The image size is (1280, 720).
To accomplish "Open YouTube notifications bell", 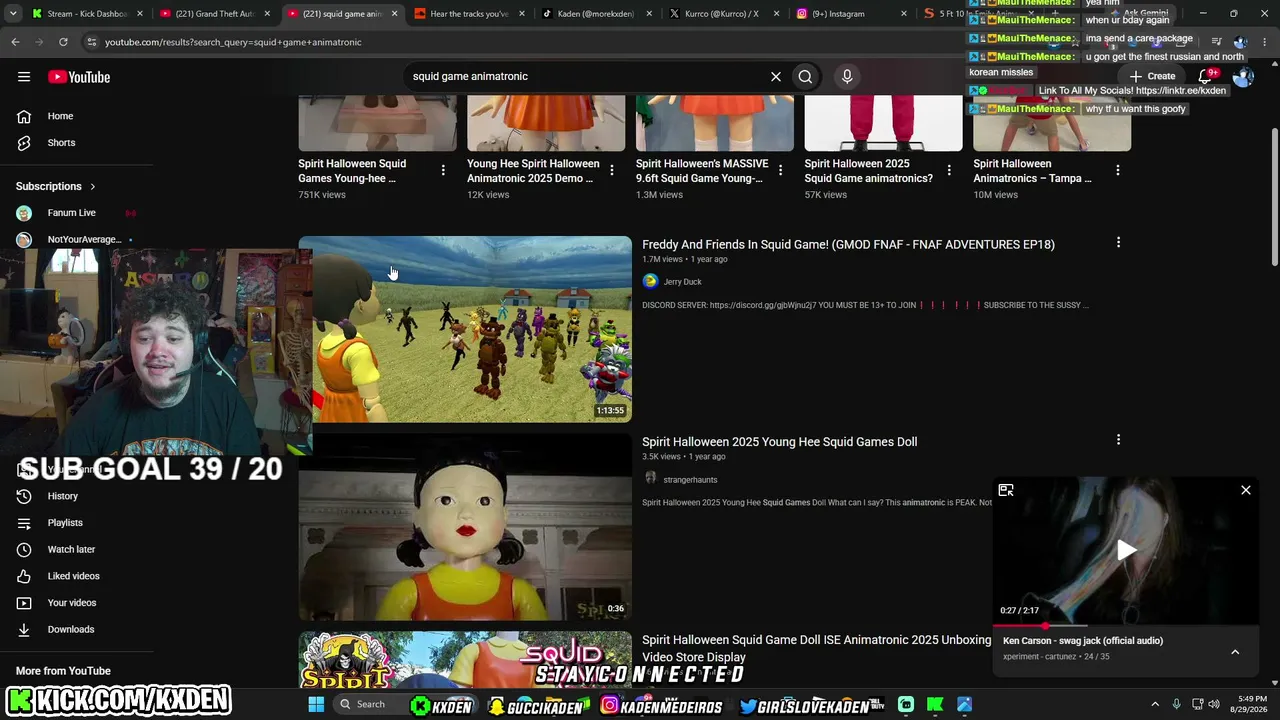I will [x=1206, y=76].
